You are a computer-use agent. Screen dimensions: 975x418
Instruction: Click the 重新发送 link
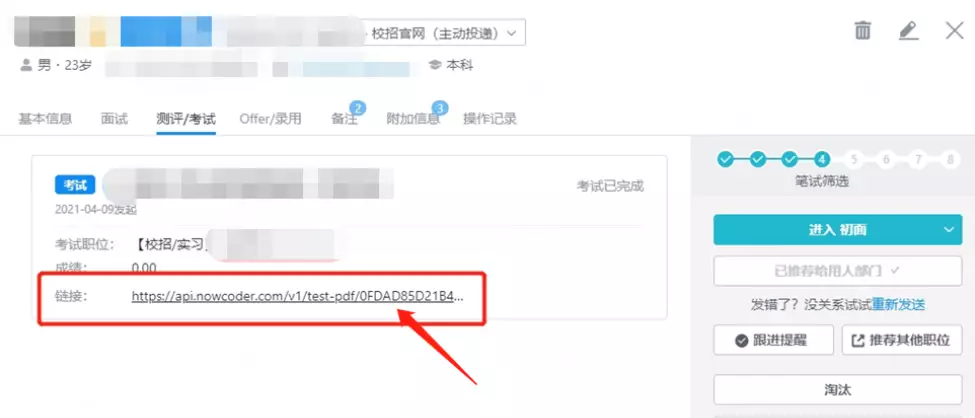click(x=898, y=305)
